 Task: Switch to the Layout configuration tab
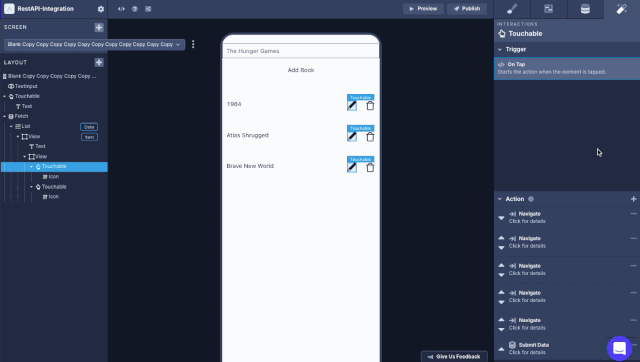click(549, 9)
